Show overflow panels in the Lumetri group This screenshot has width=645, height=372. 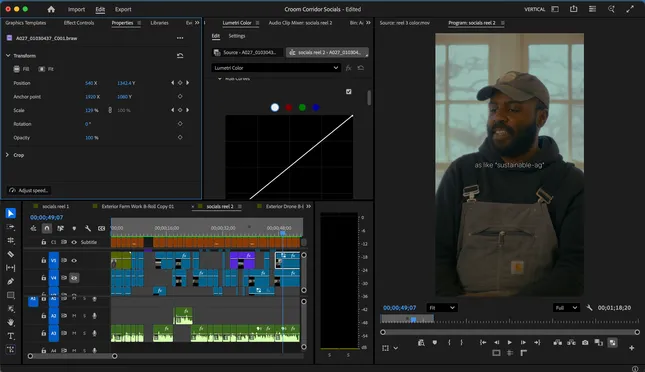coord(368,23)
